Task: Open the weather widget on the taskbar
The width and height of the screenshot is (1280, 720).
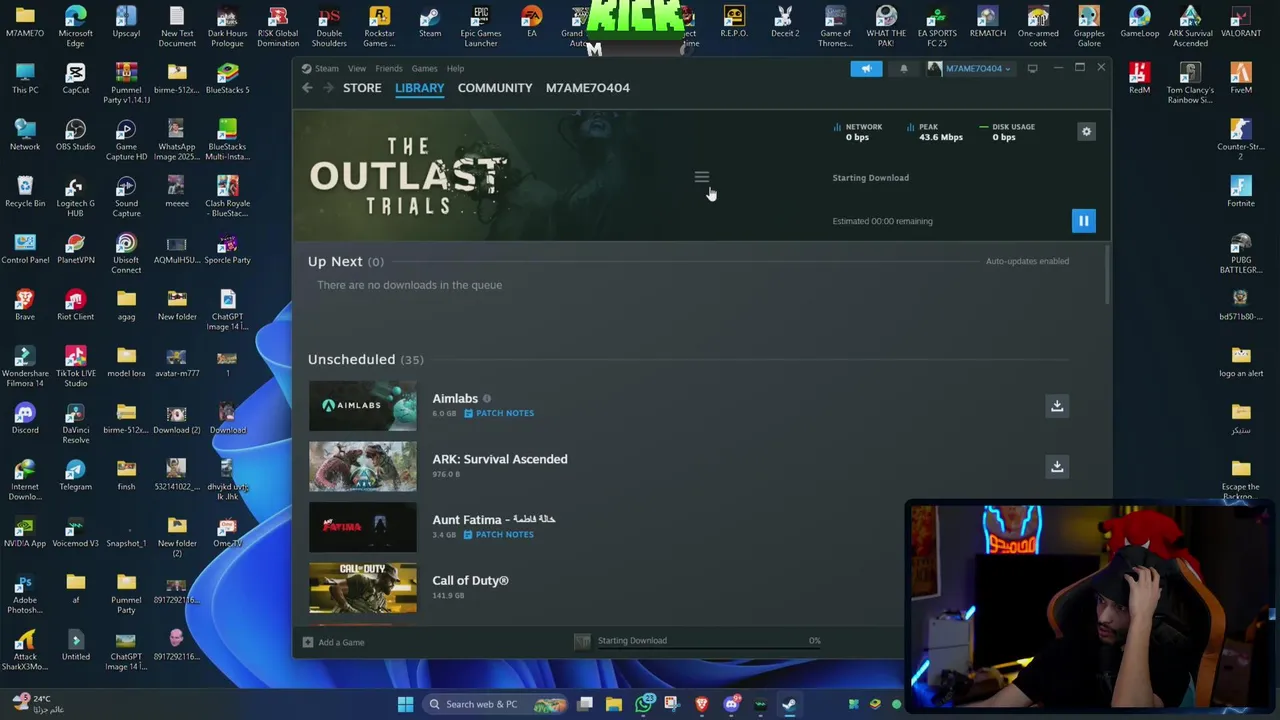Action: pyautogui.click(x=38, y=703)
